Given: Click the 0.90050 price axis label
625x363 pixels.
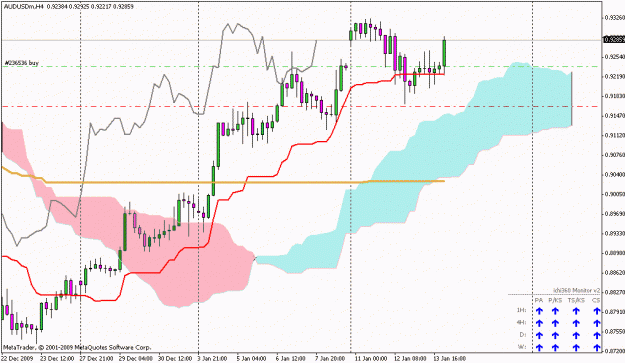Looking at the screenshot, I should tap(614, 194).
